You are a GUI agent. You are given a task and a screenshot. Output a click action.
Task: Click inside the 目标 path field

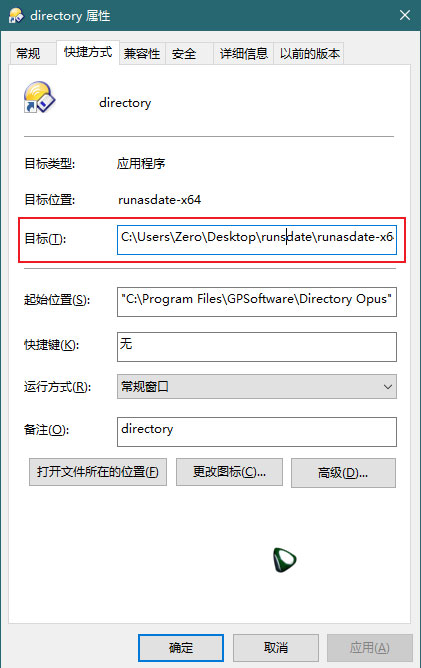(257, 240)
